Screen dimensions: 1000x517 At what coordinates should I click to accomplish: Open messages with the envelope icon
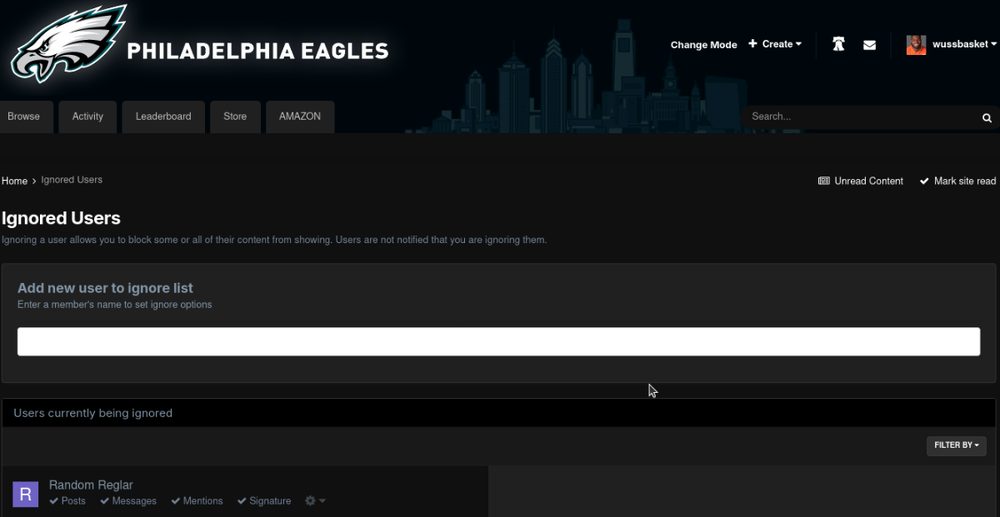[x=869, y=45]
